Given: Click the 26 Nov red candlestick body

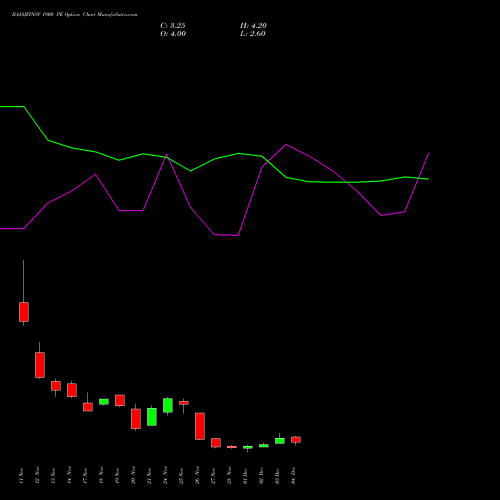Looking at the screenshot, I should pos(200,426).
